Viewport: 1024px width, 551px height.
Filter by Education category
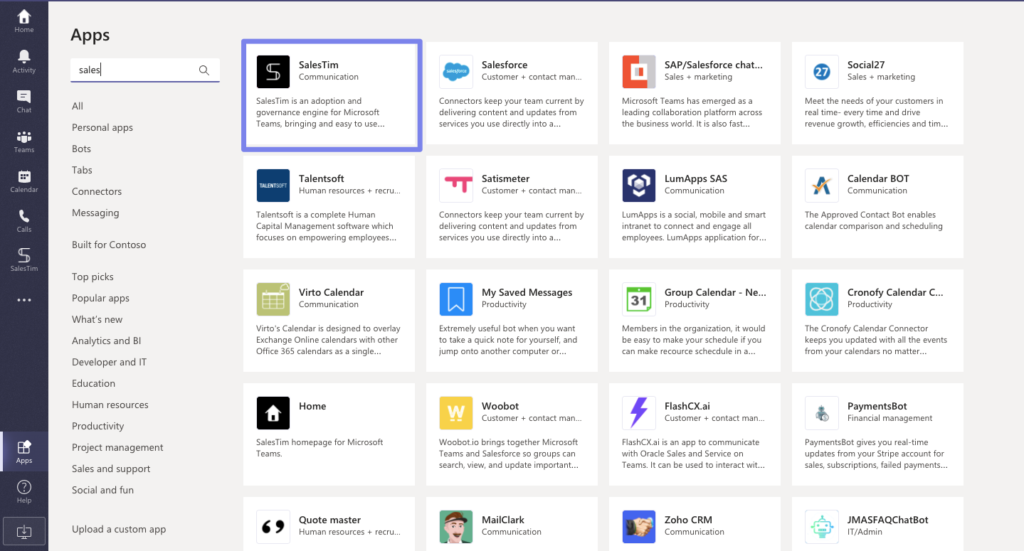coord(93,383)
